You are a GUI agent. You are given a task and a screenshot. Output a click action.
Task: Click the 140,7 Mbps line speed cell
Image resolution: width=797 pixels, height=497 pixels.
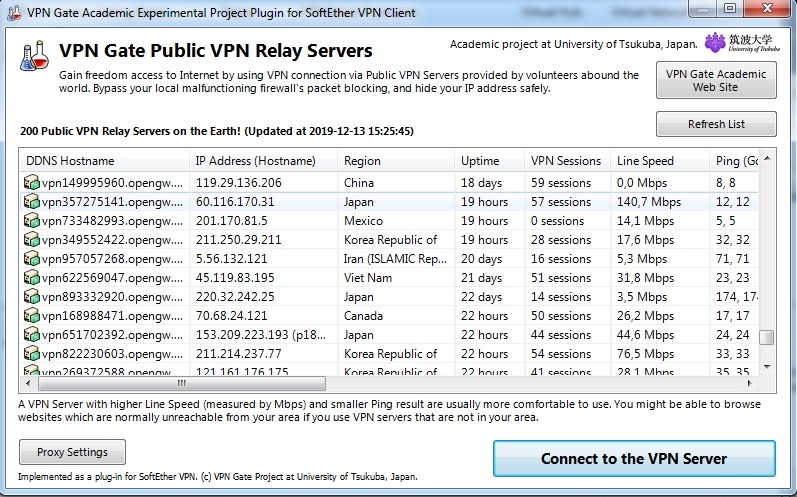[x=649, y=202]
